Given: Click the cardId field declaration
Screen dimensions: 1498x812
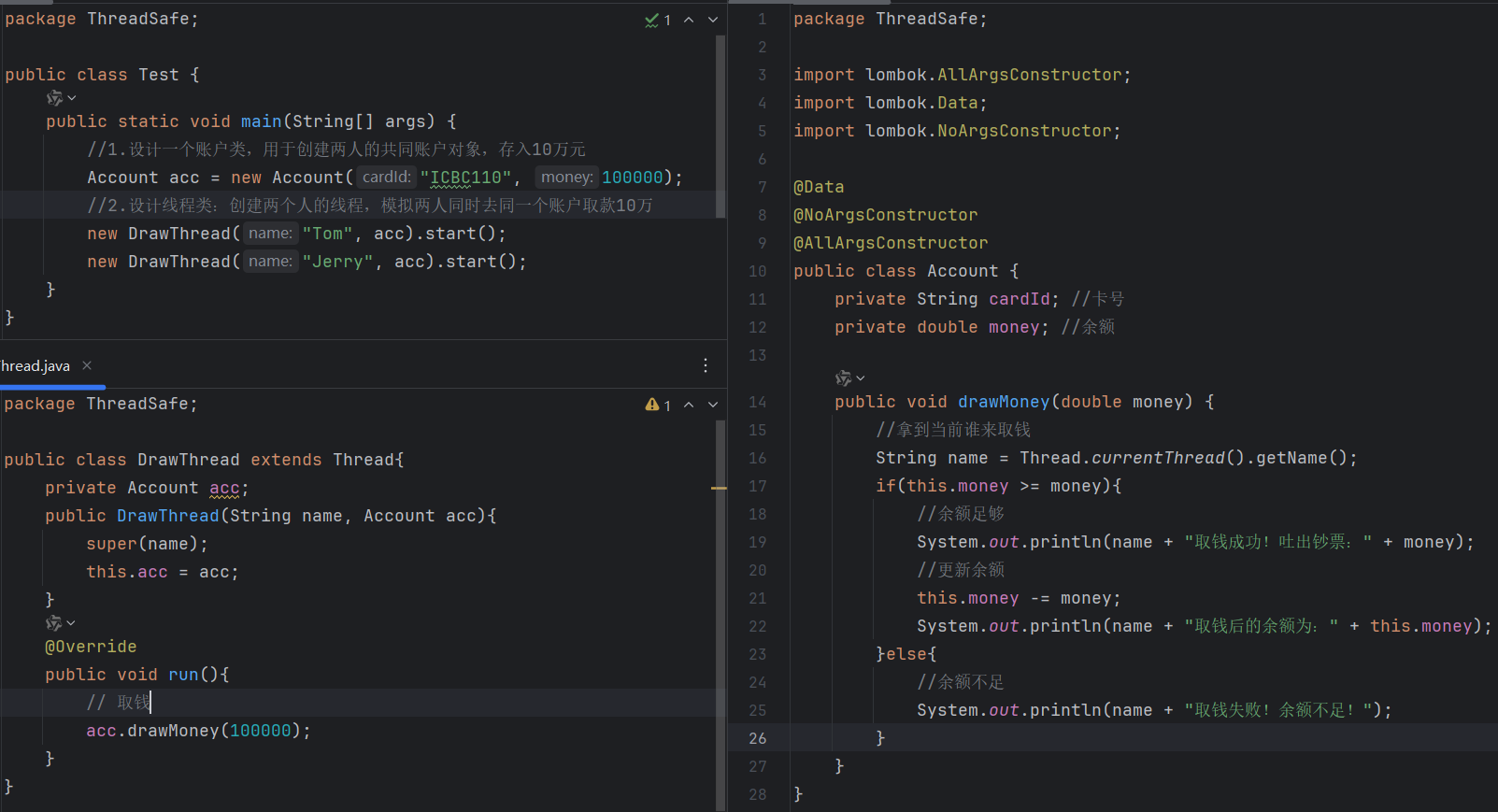Looking at the screenshot, I should coord(948,299).
